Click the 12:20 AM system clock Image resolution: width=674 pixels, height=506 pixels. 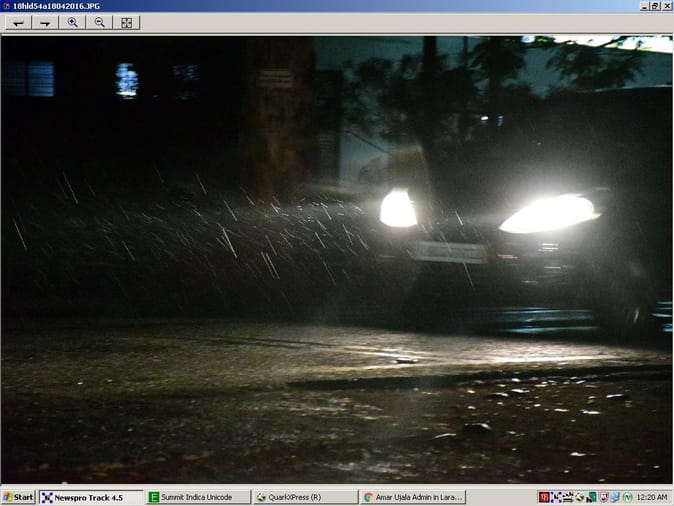[650, 497]
